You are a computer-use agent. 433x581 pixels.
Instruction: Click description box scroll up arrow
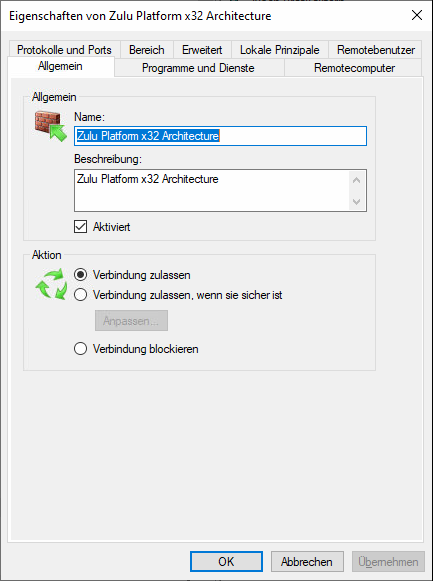point(357,181)
